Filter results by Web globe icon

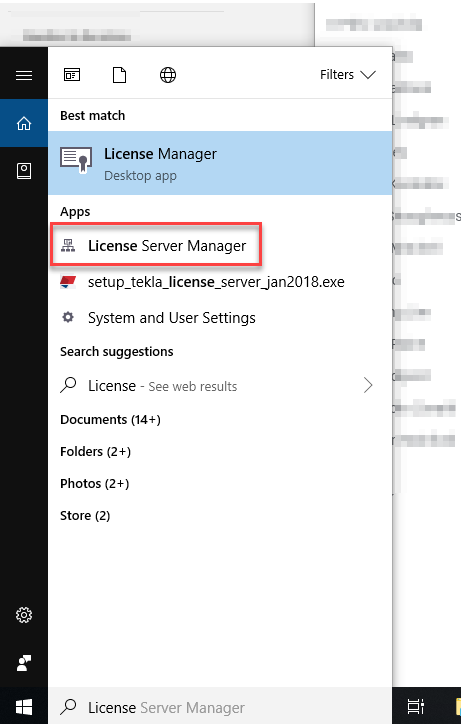168,75
